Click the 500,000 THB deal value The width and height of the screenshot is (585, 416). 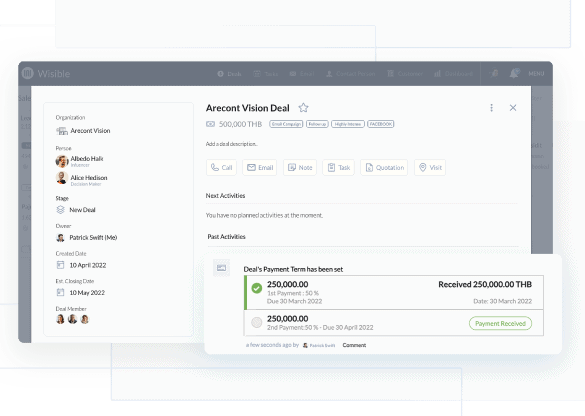[x=240, y=124]
